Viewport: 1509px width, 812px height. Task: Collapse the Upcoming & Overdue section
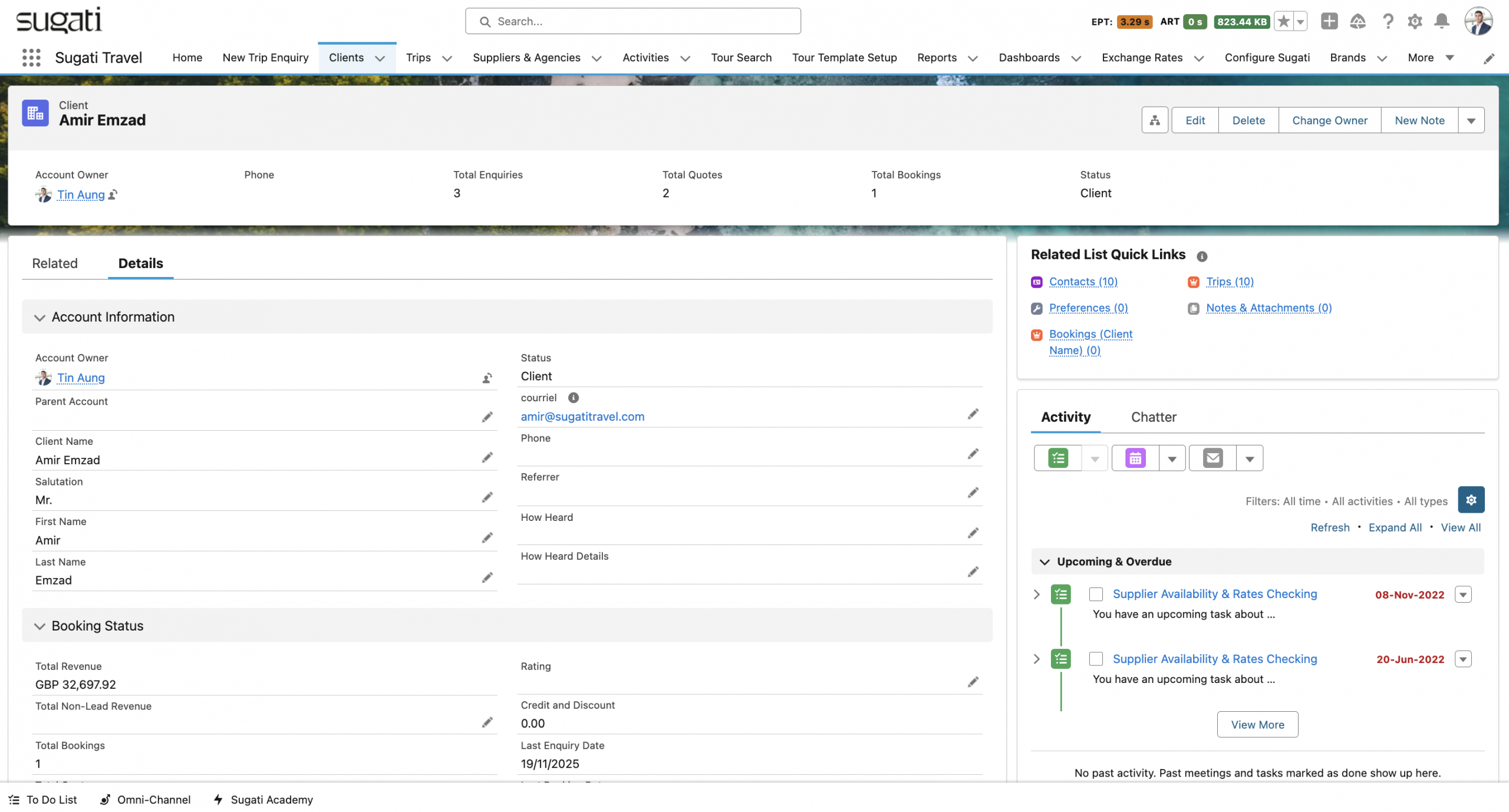pyautogui.click(x=1045, y=562)
